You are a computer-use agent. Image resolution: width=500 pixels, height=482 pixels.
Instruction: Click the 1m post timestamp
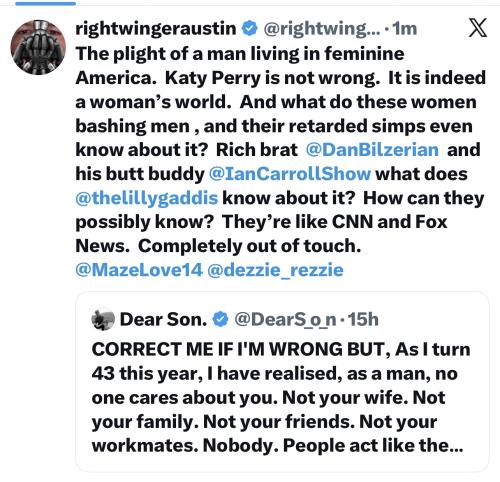[405, 29]
